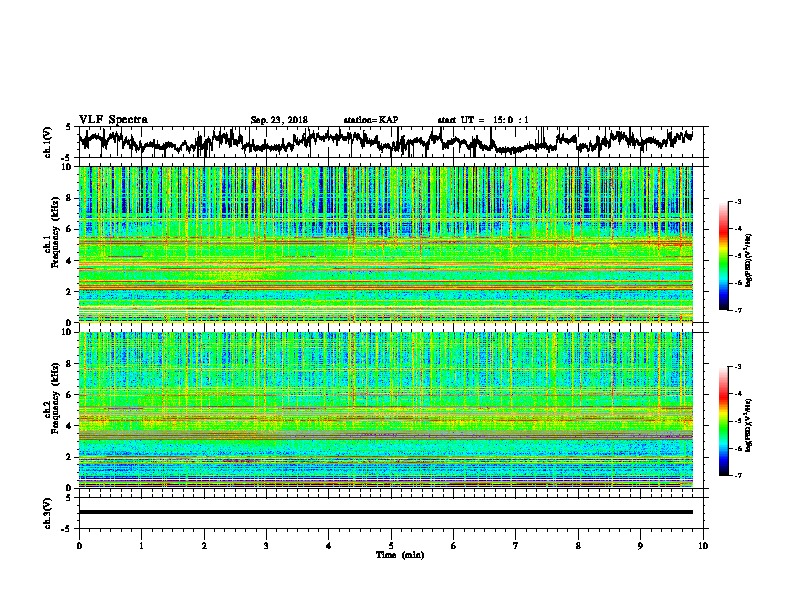Click time axis tick label "0"
Viewport: 792px width, 612px height.
(79, 546)
